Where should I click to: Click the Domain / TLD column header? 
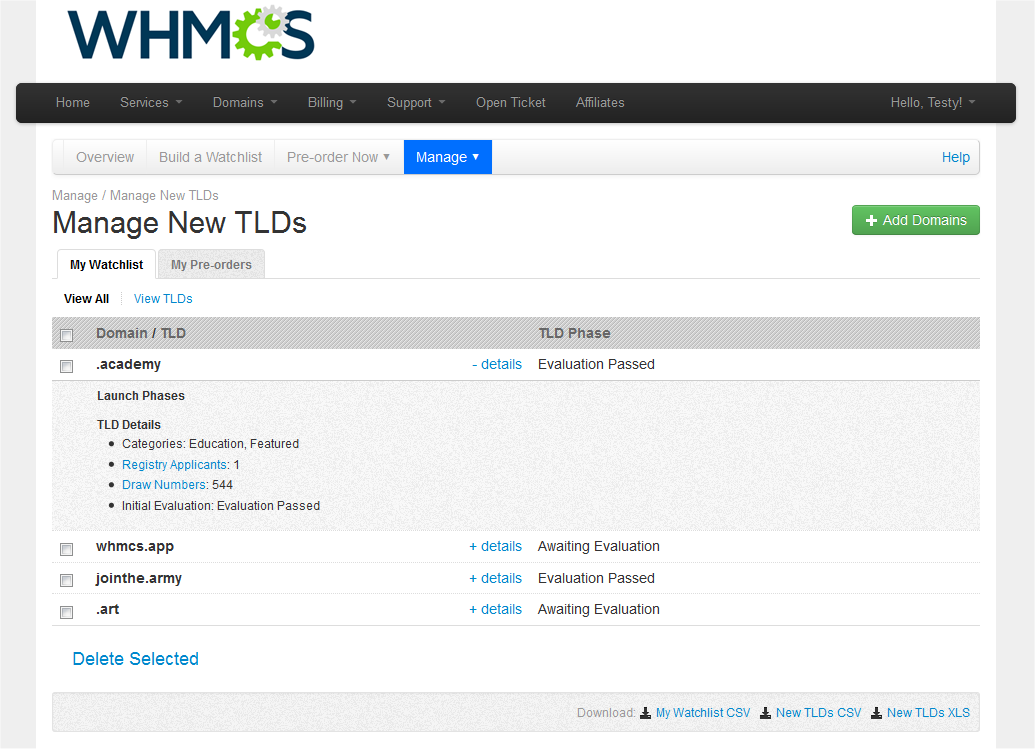[141, 333]
